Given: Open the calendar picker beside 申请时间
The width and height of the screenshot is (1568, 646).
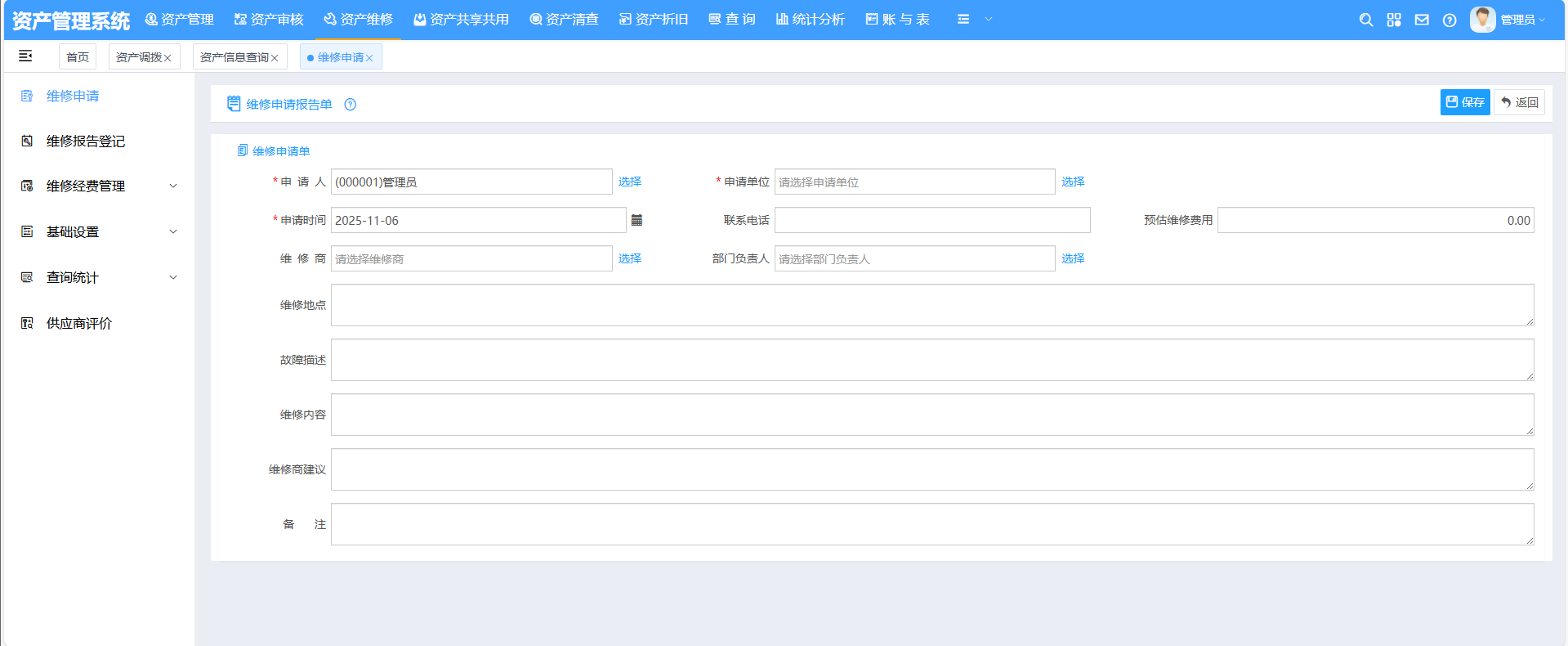Looking at the screenshot, I should coord(637,220).
